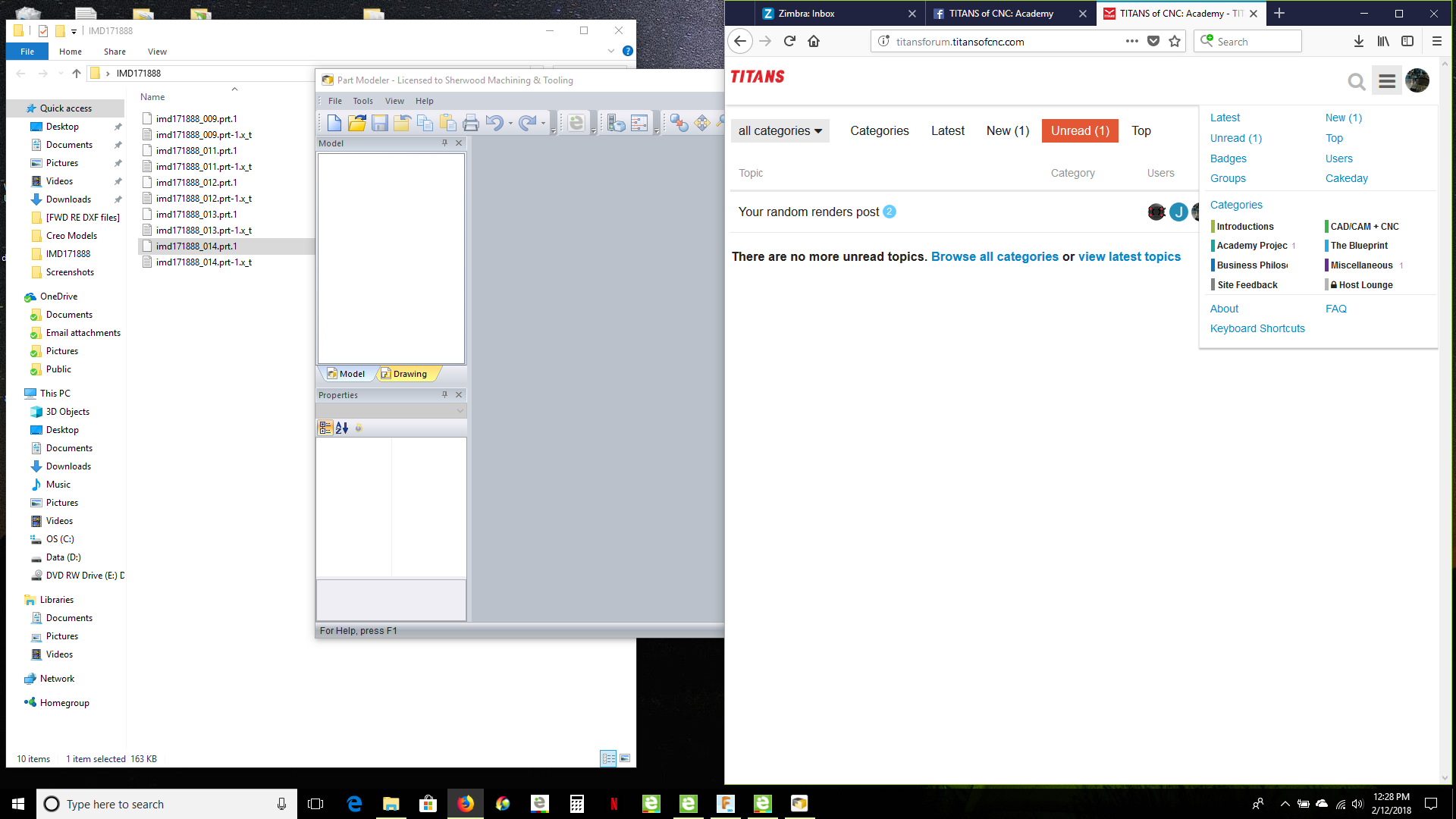Pin the Model panel with pushpin icon
This screenshot has width=1456, height=819.
[445, 143]
